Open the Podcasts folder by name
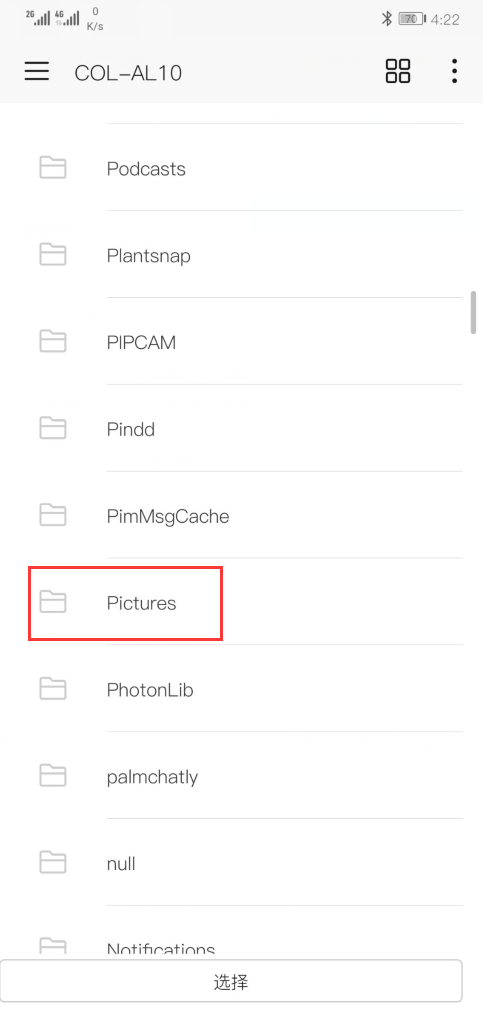 pos(146,169)
